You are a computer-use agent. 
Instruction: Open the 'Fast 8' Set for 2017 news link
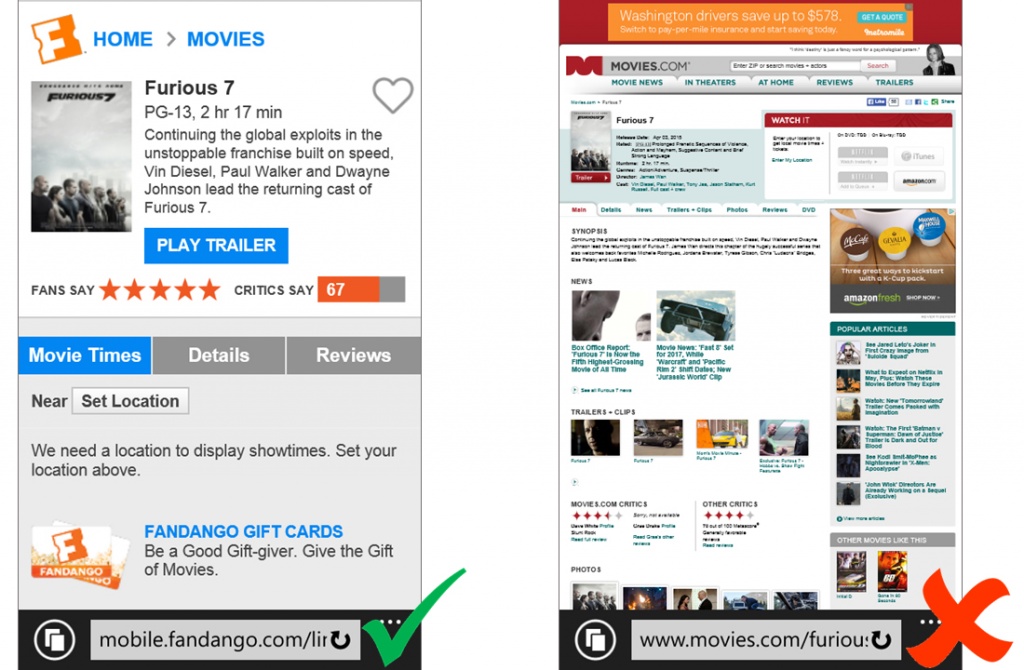pos(696,362)
